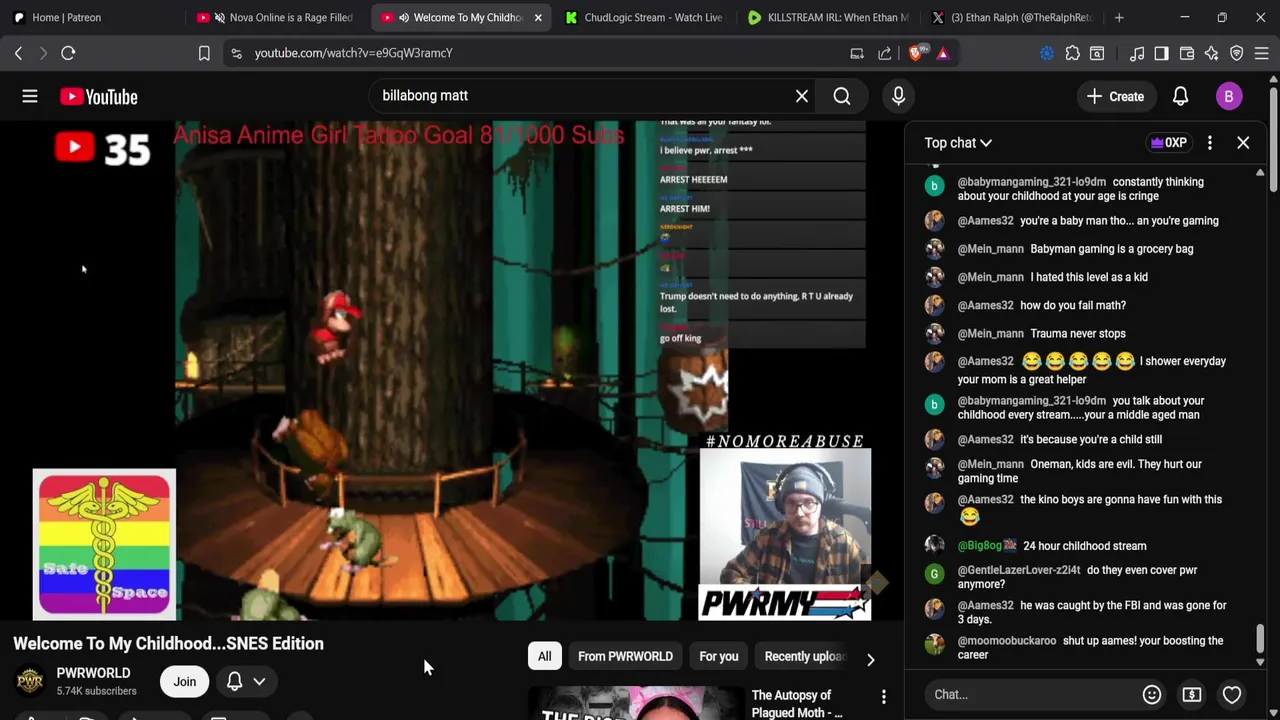1280x720 pixels.
Task: Open the browser extensions puzzle icon
Action: coord(1072,53)
